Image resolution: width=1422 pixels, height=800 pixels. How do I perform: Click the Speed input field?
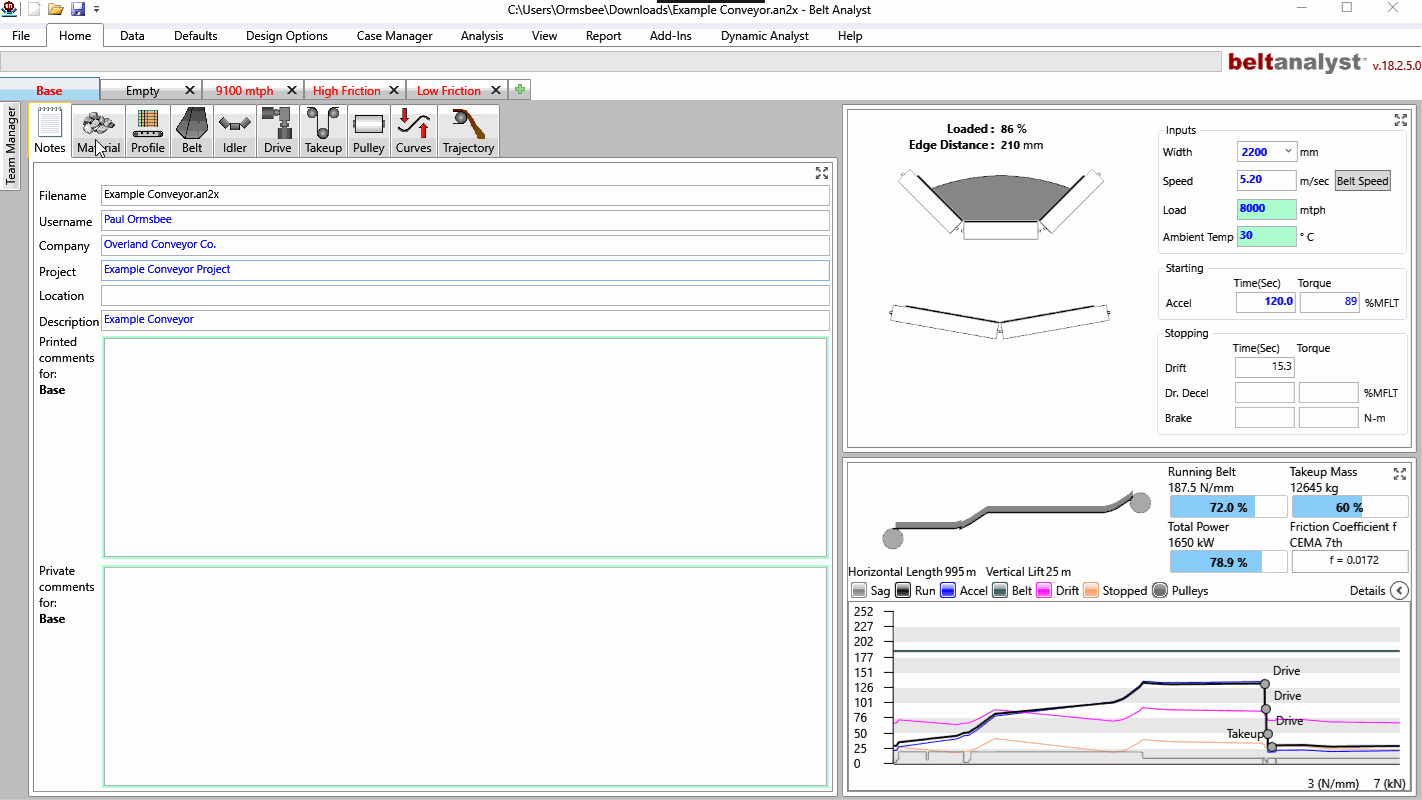point(1266,181)
